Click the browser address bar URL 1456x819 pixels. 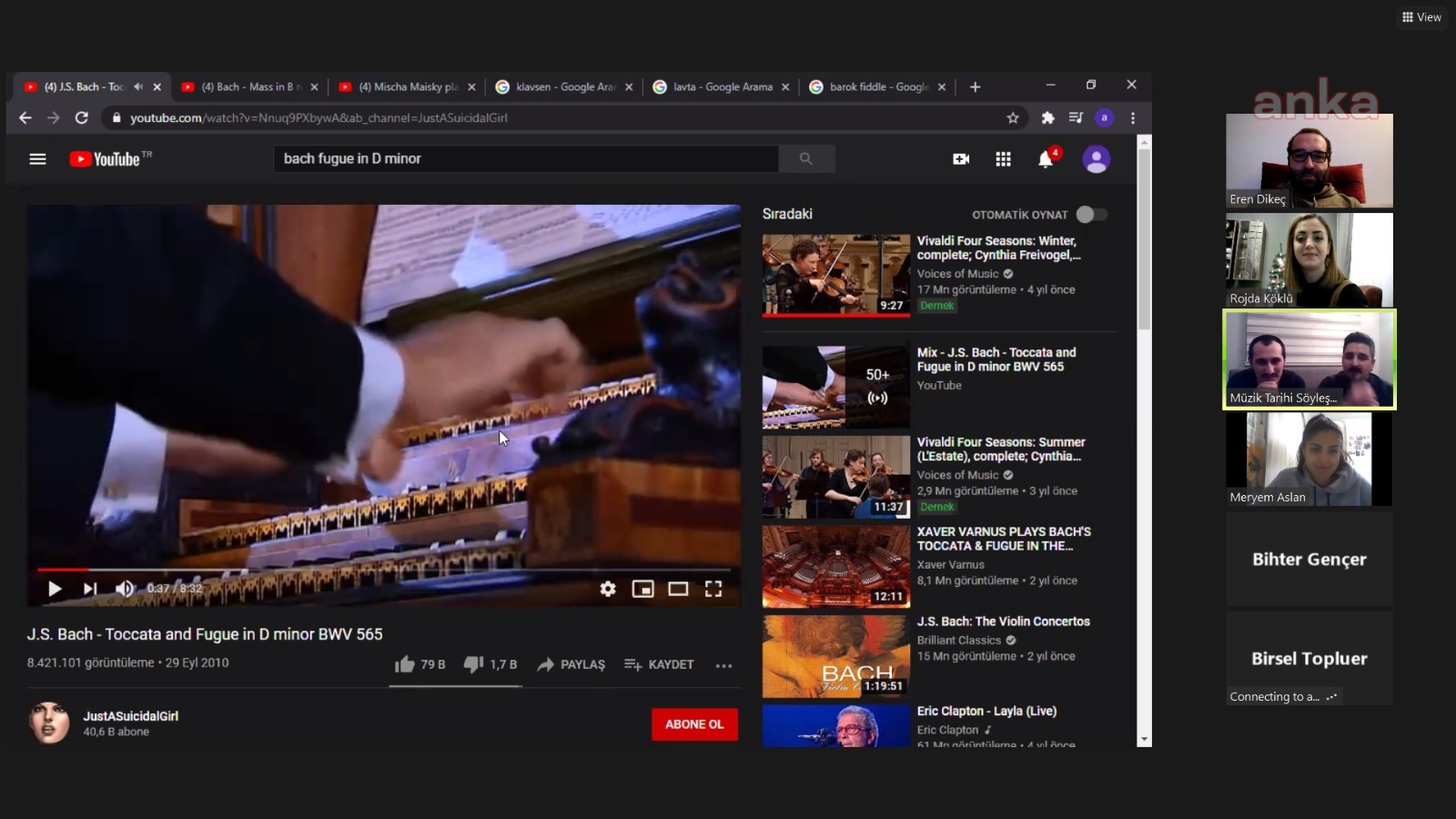click(x=318, y=117)
